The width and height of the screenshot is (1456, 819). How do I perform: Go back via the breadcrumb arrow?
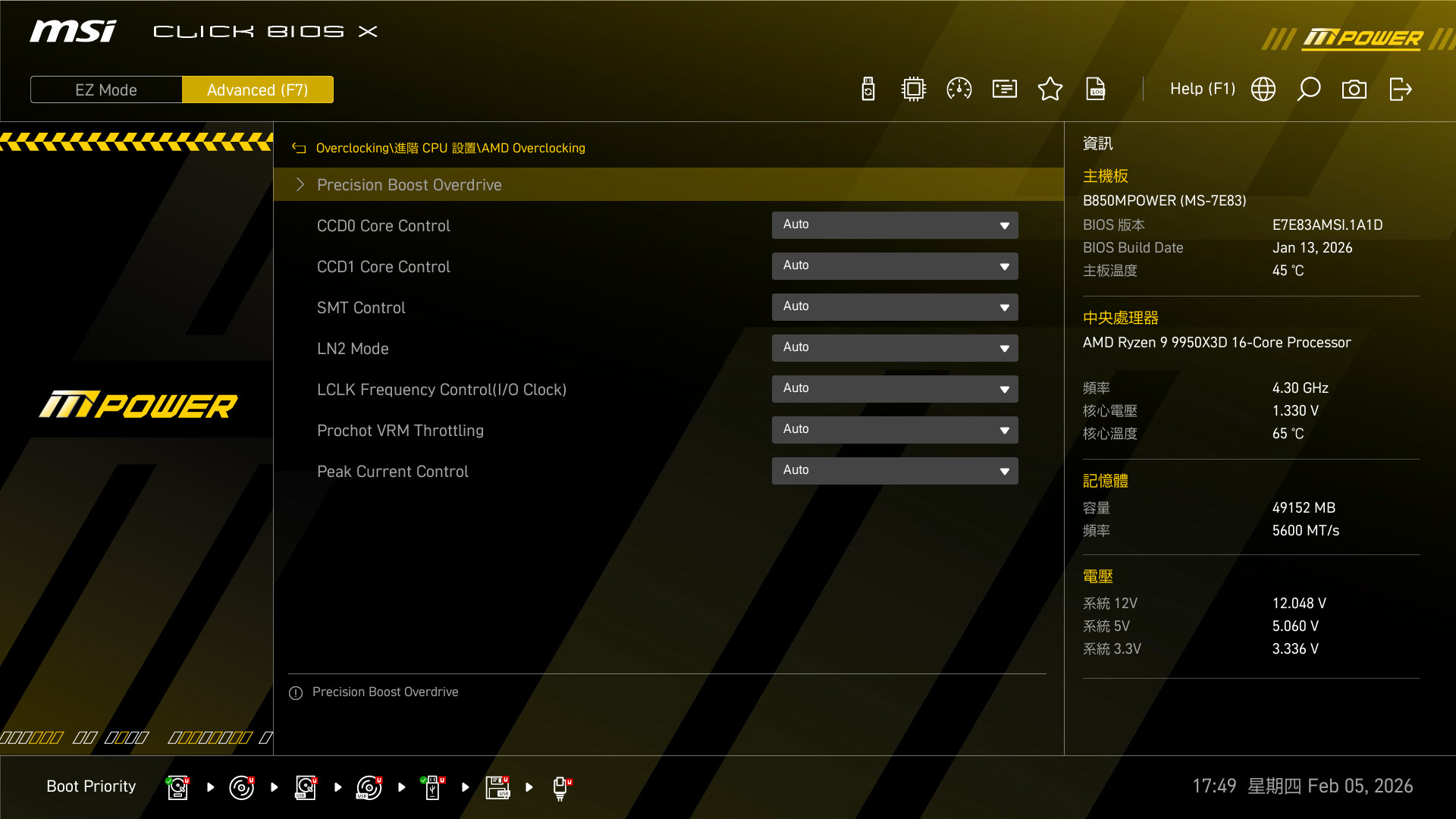tap(299, 149)
